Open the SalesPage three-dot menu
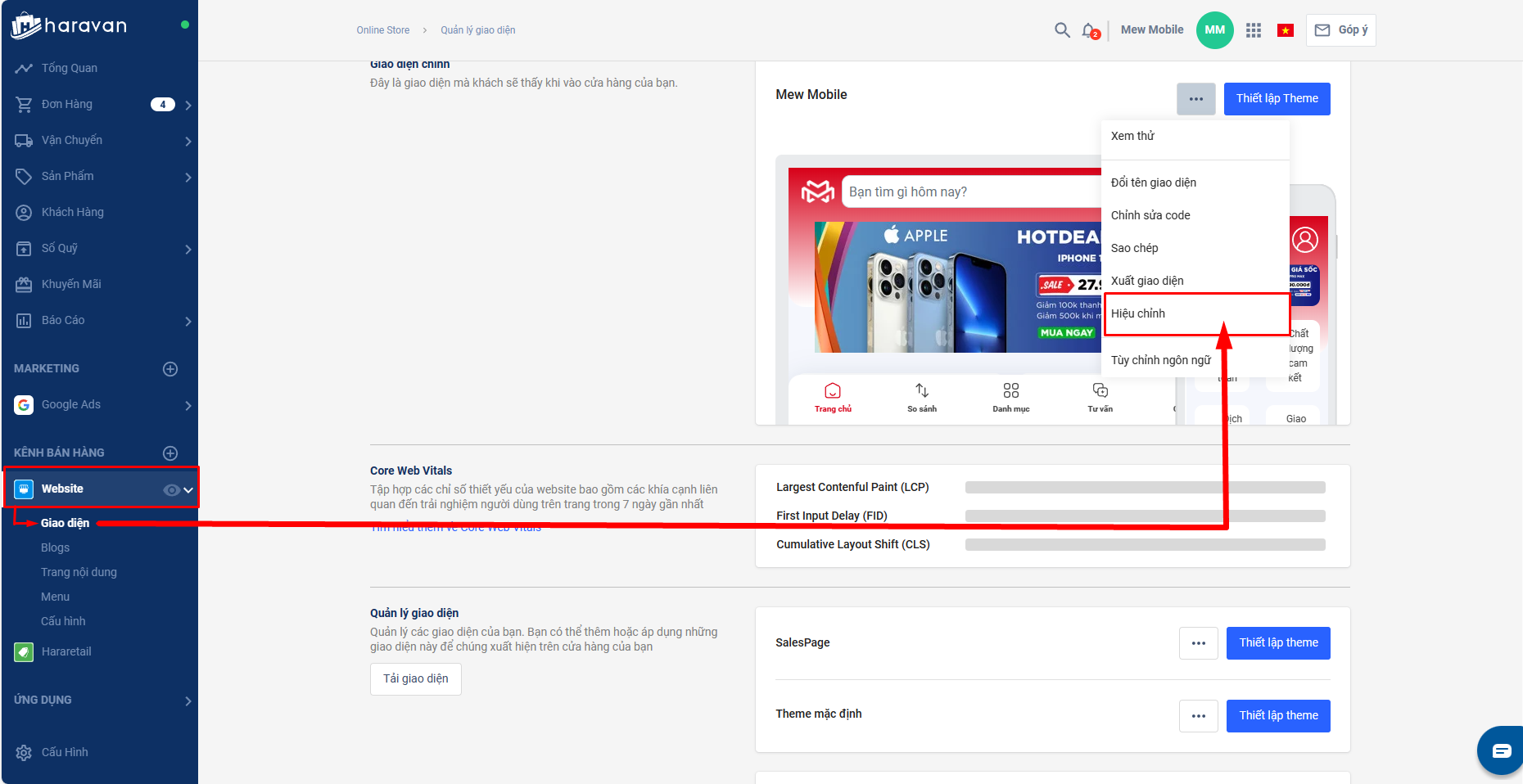 pos(1199,643)
